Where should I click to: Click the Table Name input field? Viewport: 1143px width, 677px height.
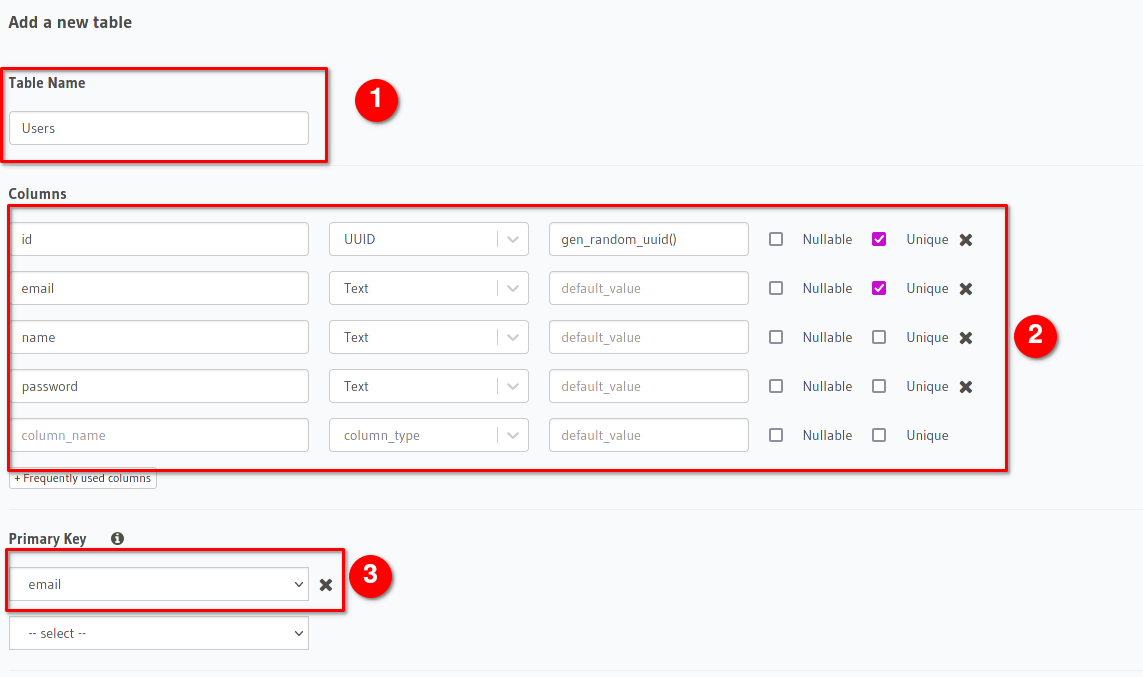coord(159,129)
